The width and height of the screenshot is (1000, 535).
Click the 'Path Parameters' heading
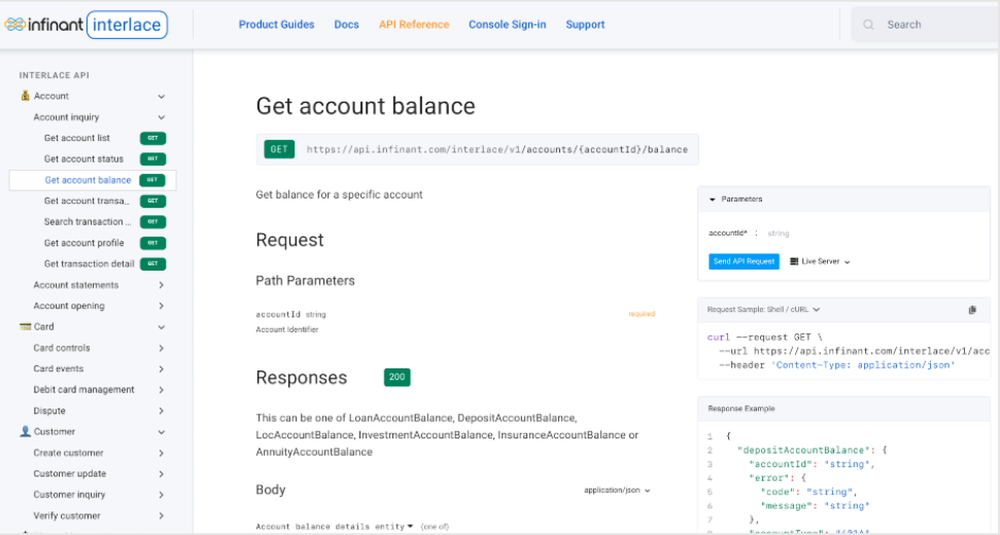tap(305, 281)
